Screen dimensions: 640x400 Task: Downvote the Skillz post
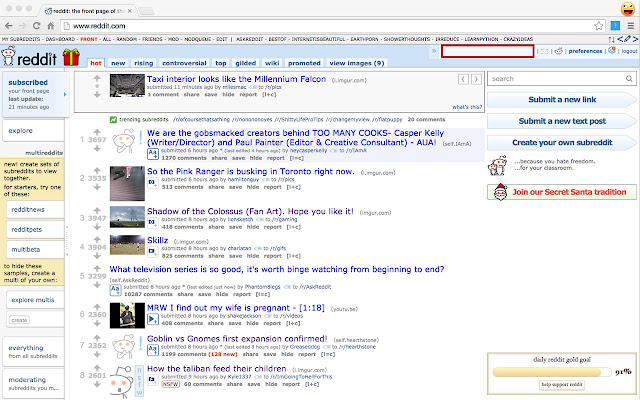(x=97, y=256)
